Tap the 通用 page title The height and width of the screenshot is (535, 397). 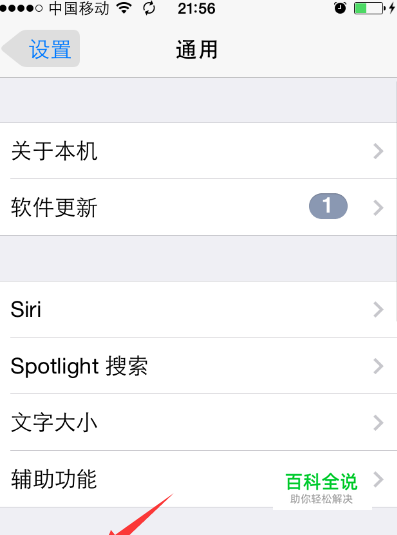click(197, 49)
